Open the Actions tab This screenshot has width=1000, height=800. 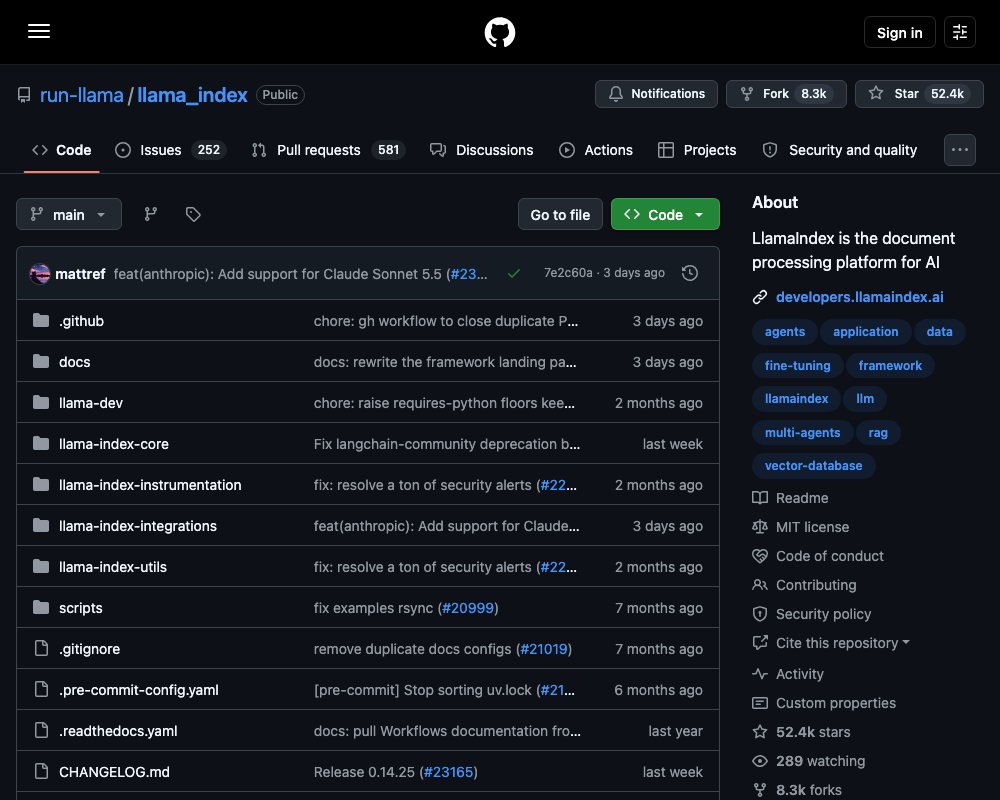click(x=596, y=150)
